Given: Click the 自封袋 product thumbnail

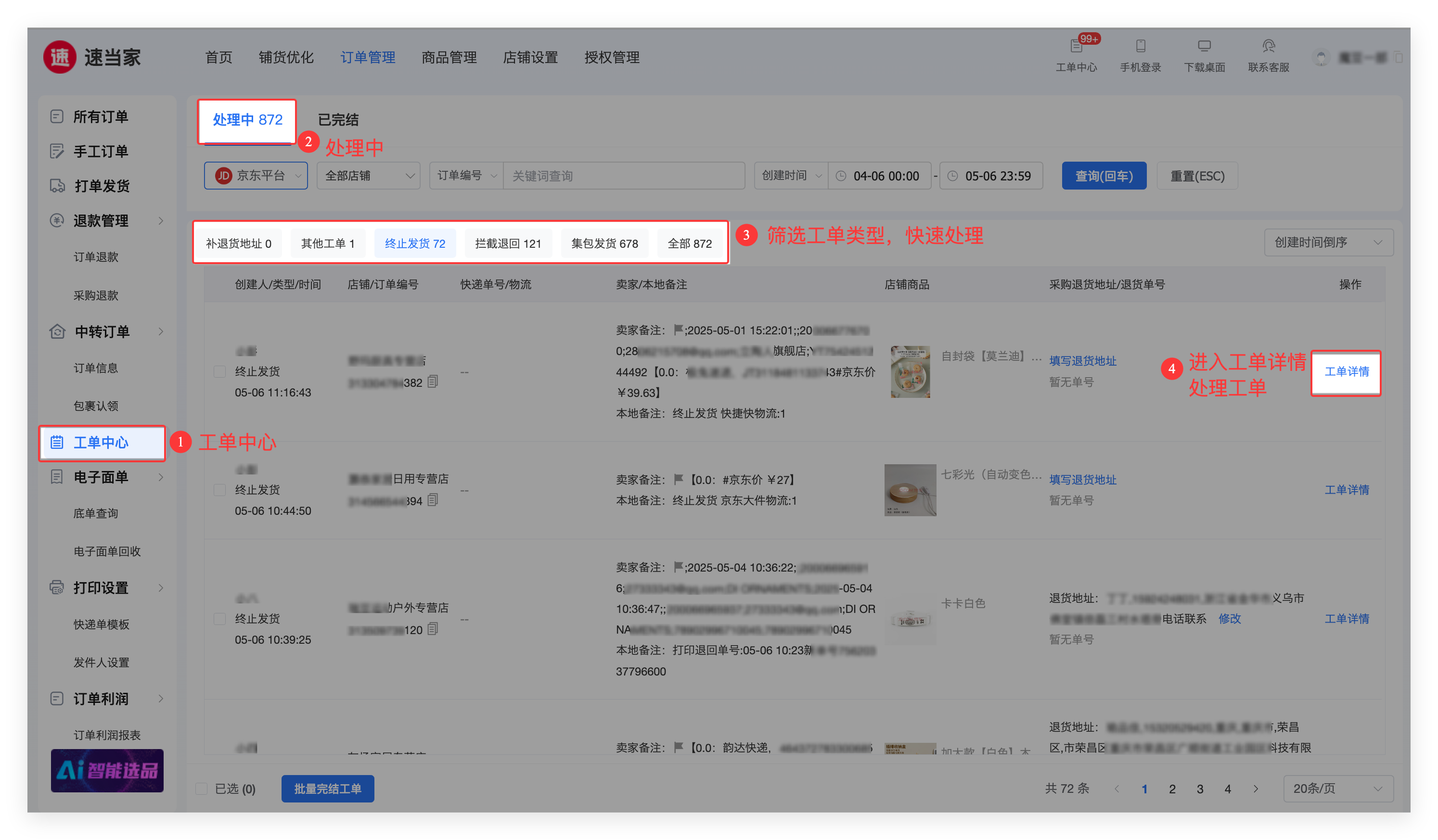Looking at the screenshot, I should tap(910, 372).
